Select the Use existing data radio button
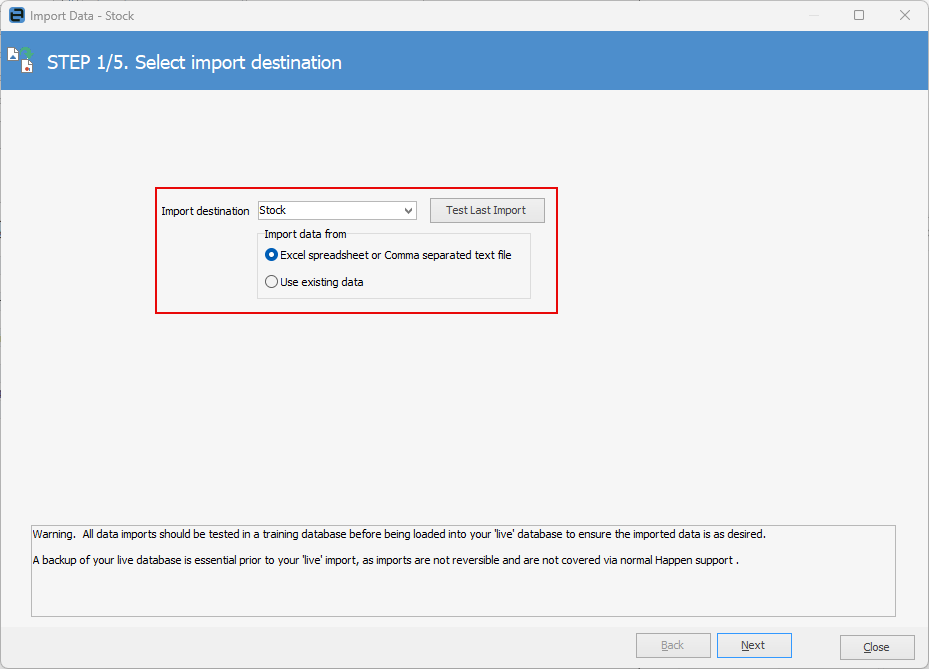 (271, 282)
